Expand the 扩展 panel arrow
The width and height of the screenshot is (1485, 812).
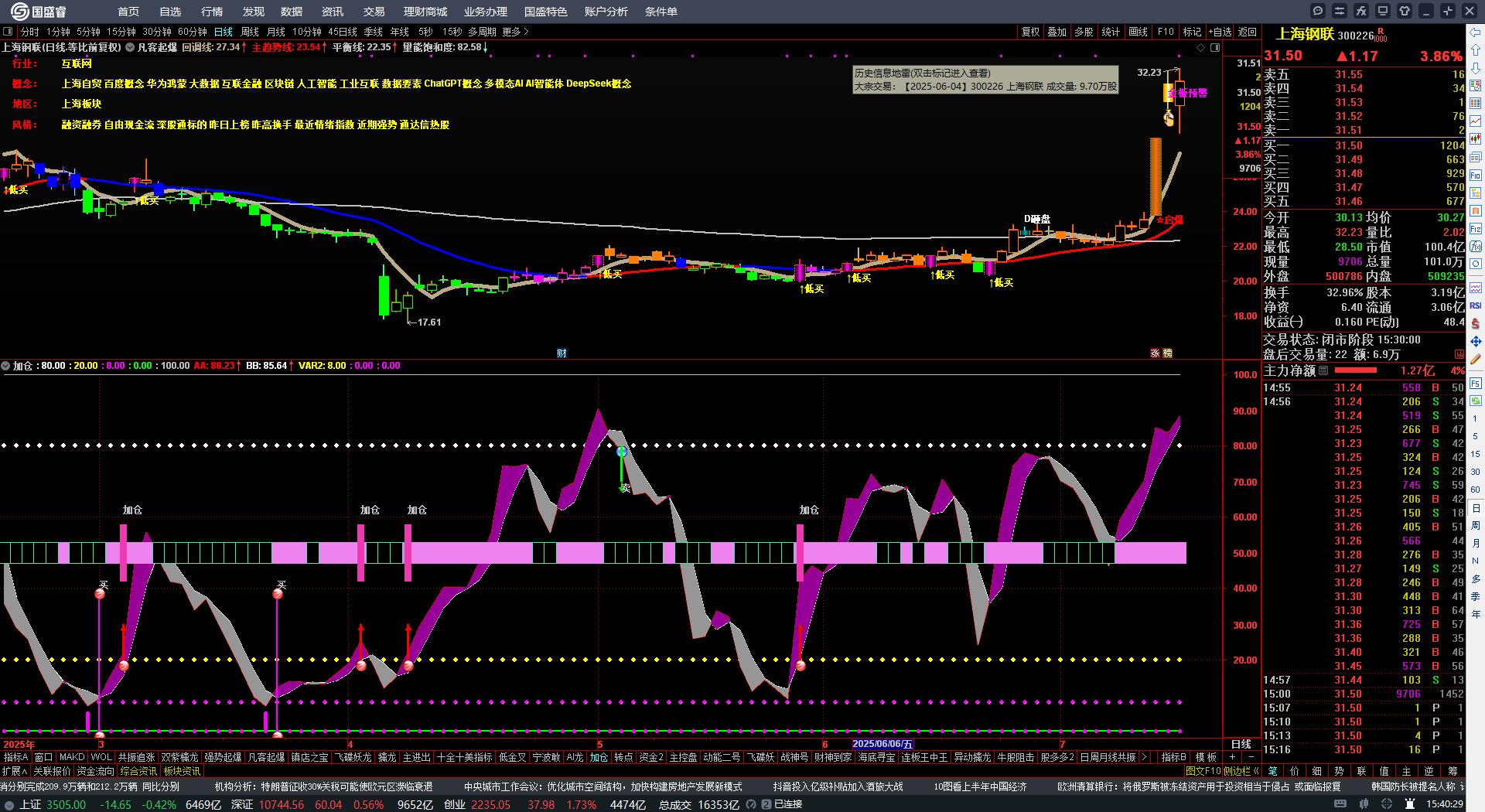click(15, 771)
